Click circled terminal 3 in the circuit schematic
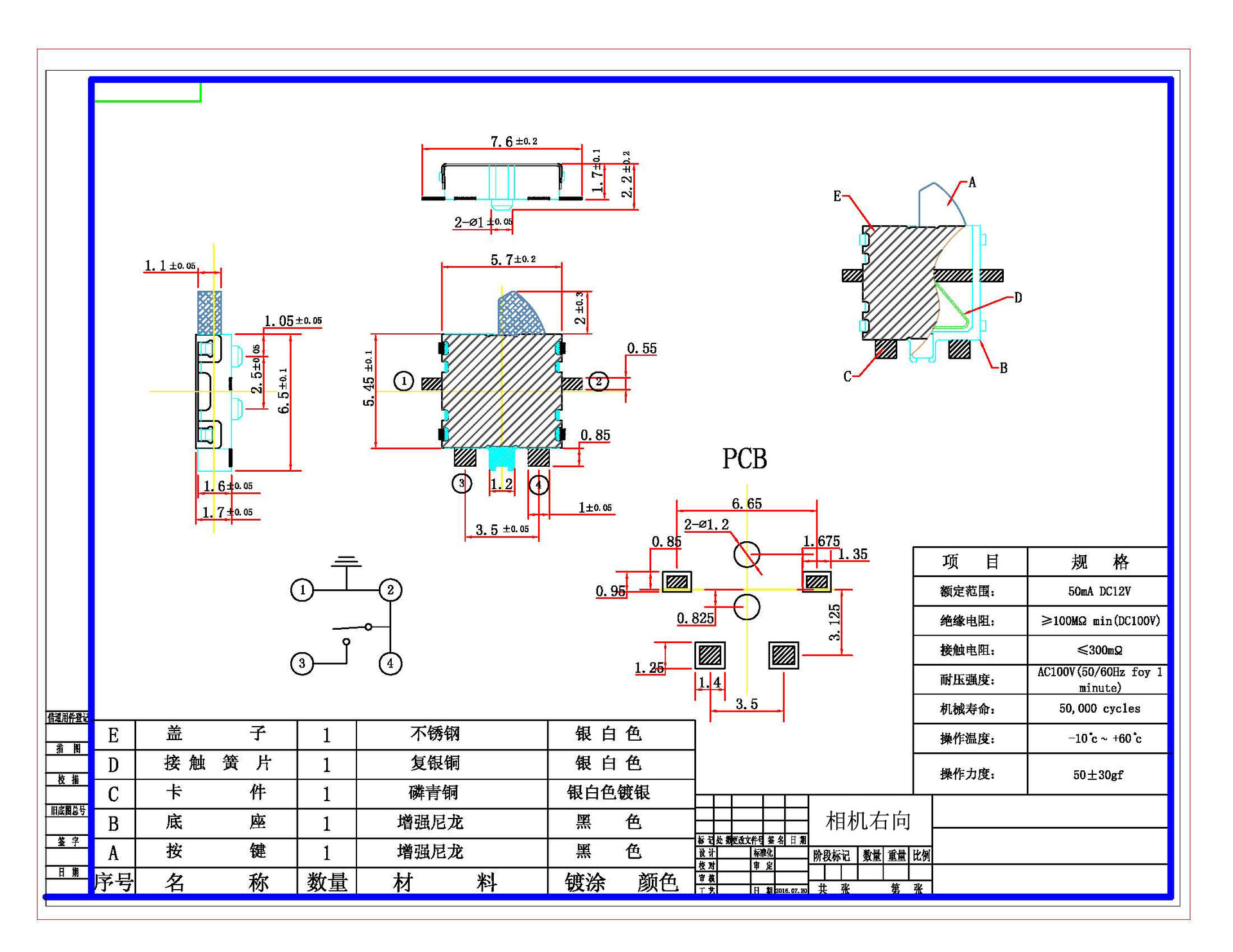 coord(302,663)
